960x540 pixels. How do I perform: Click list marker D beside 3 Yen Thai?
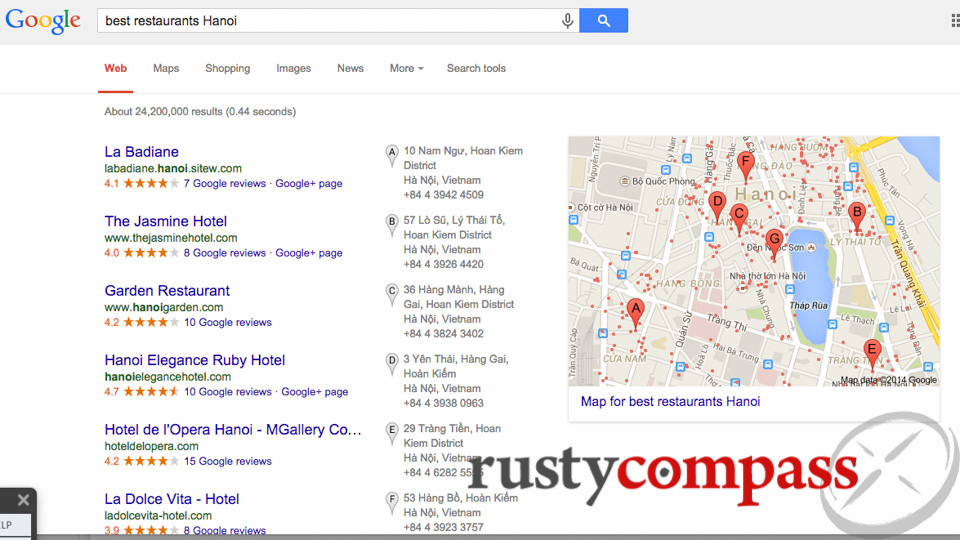pyautogui.click(x=392, y=364)
